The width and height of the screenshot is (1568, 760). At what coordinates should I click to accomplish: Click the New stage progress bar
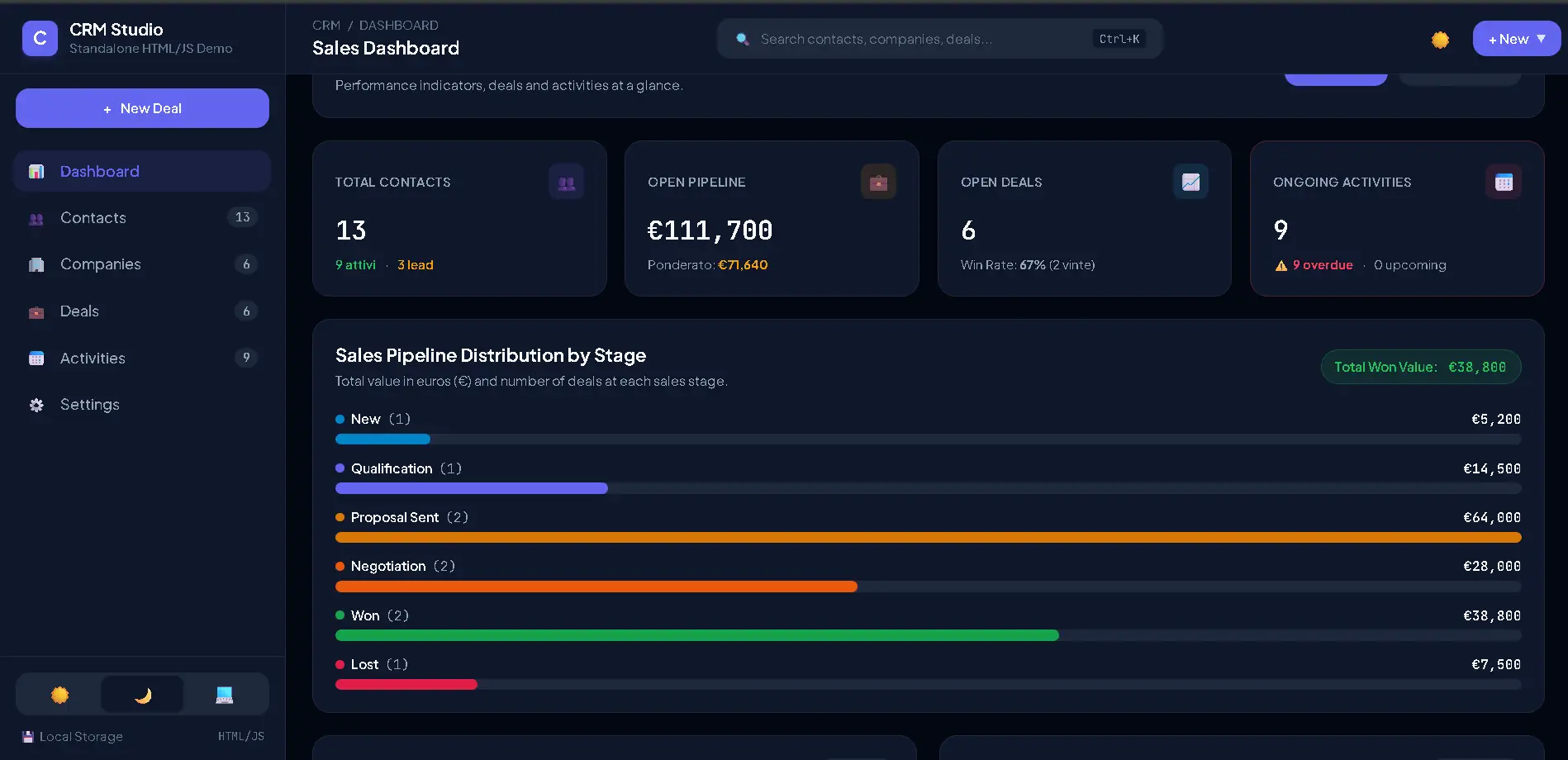928,439
